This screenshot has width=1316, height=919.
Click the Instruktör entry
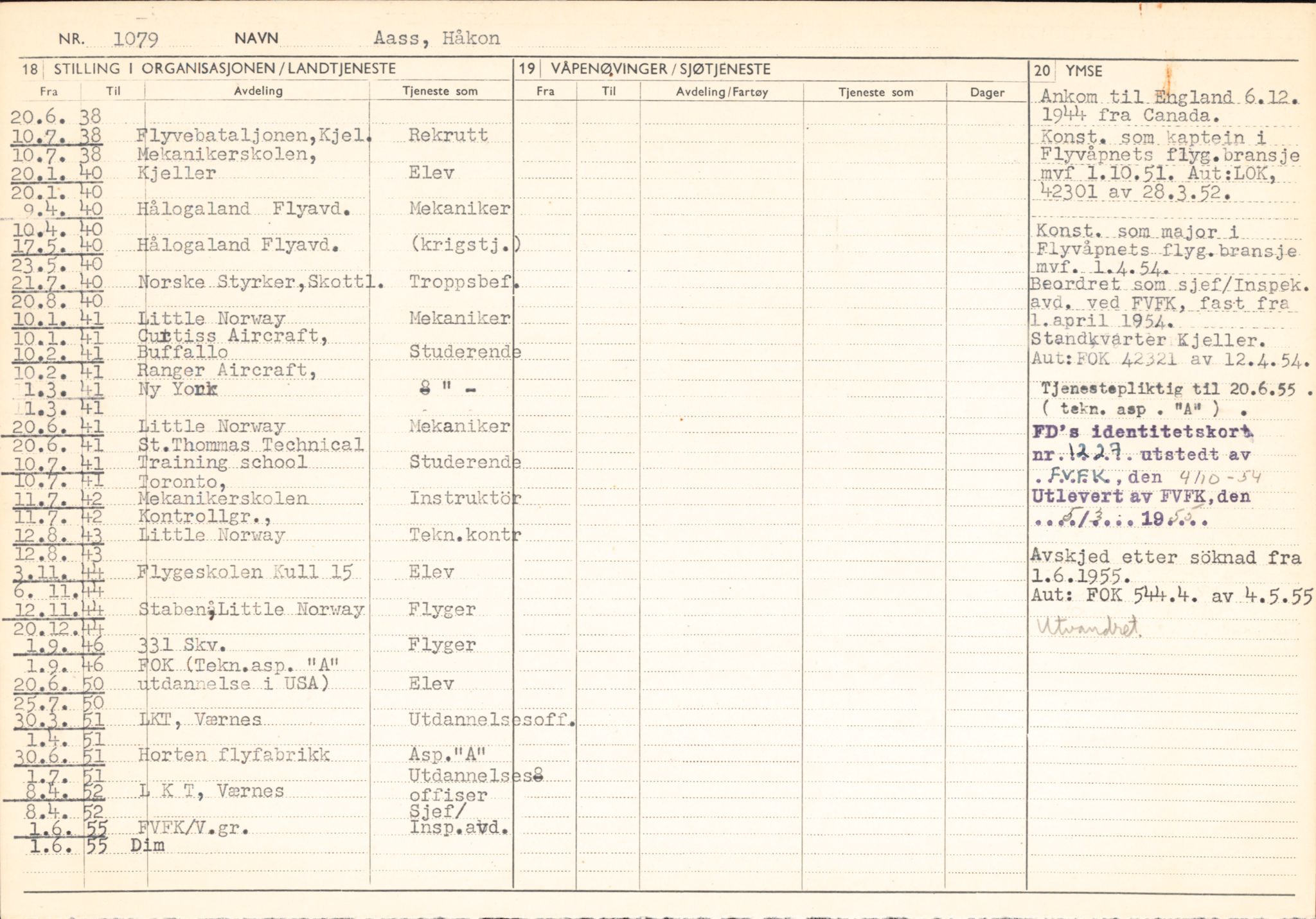click(x=465, y=498)
